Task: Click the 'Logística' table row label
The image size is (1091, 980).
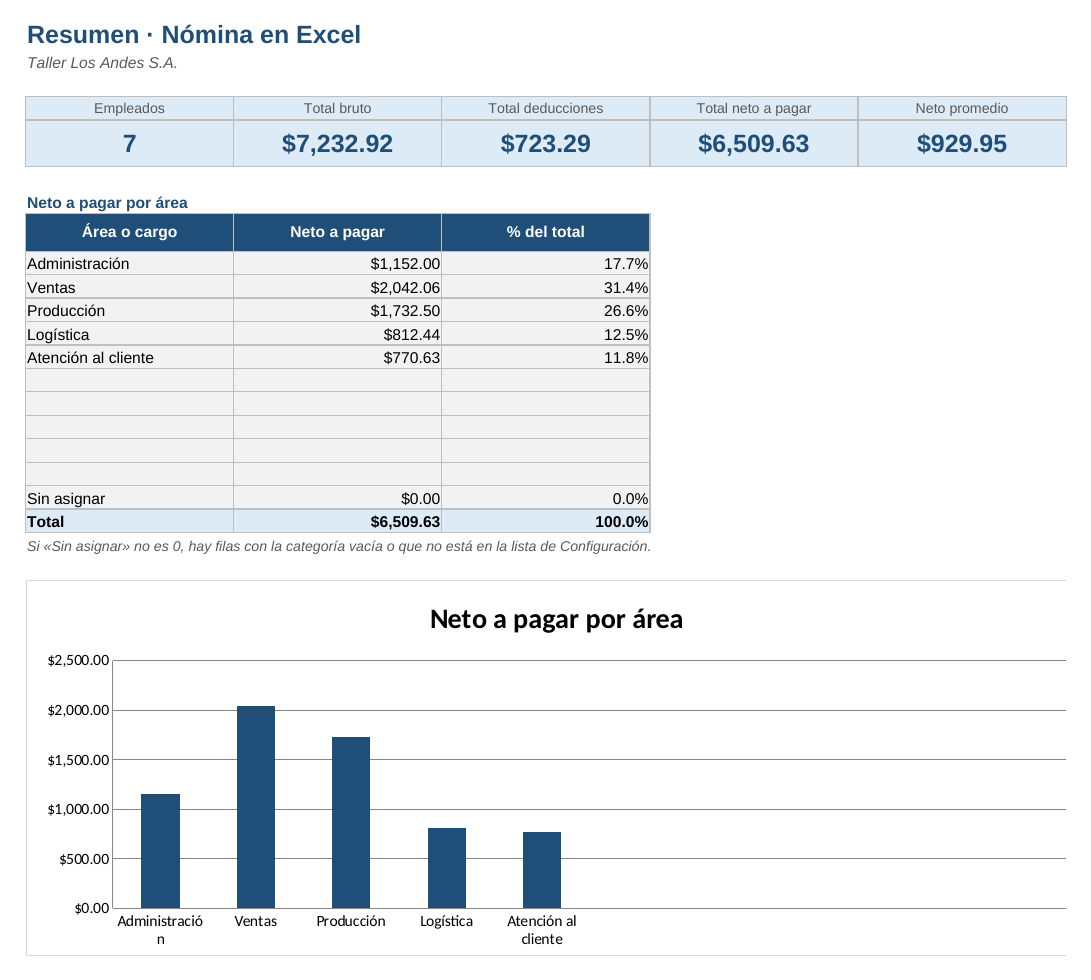Action: click(129, 334)
